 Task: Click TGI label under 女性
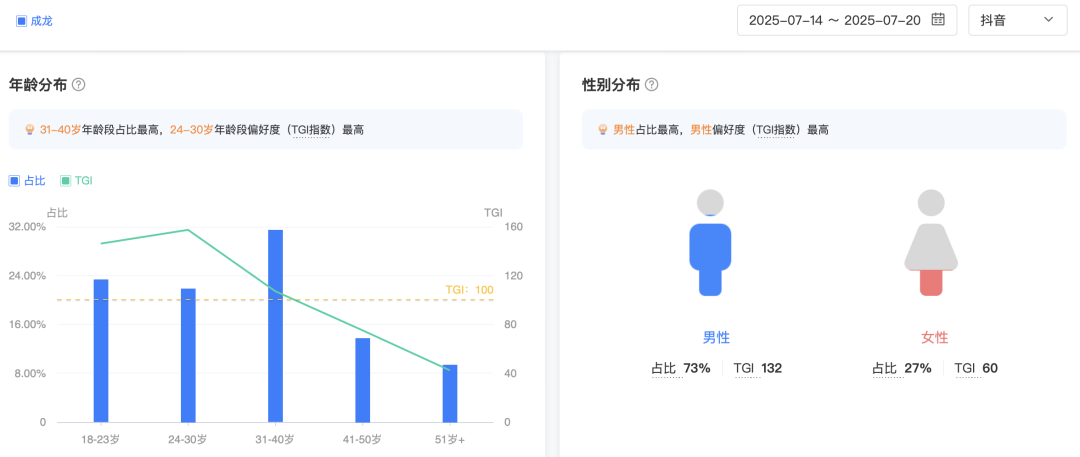pos(965,369)
